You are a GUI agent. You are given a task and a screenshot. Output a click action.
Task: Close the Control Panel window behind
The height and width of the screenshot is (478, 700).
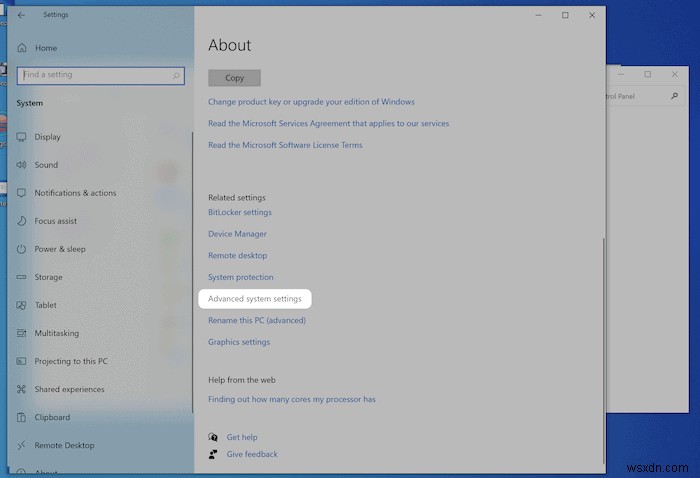(675, 74)
